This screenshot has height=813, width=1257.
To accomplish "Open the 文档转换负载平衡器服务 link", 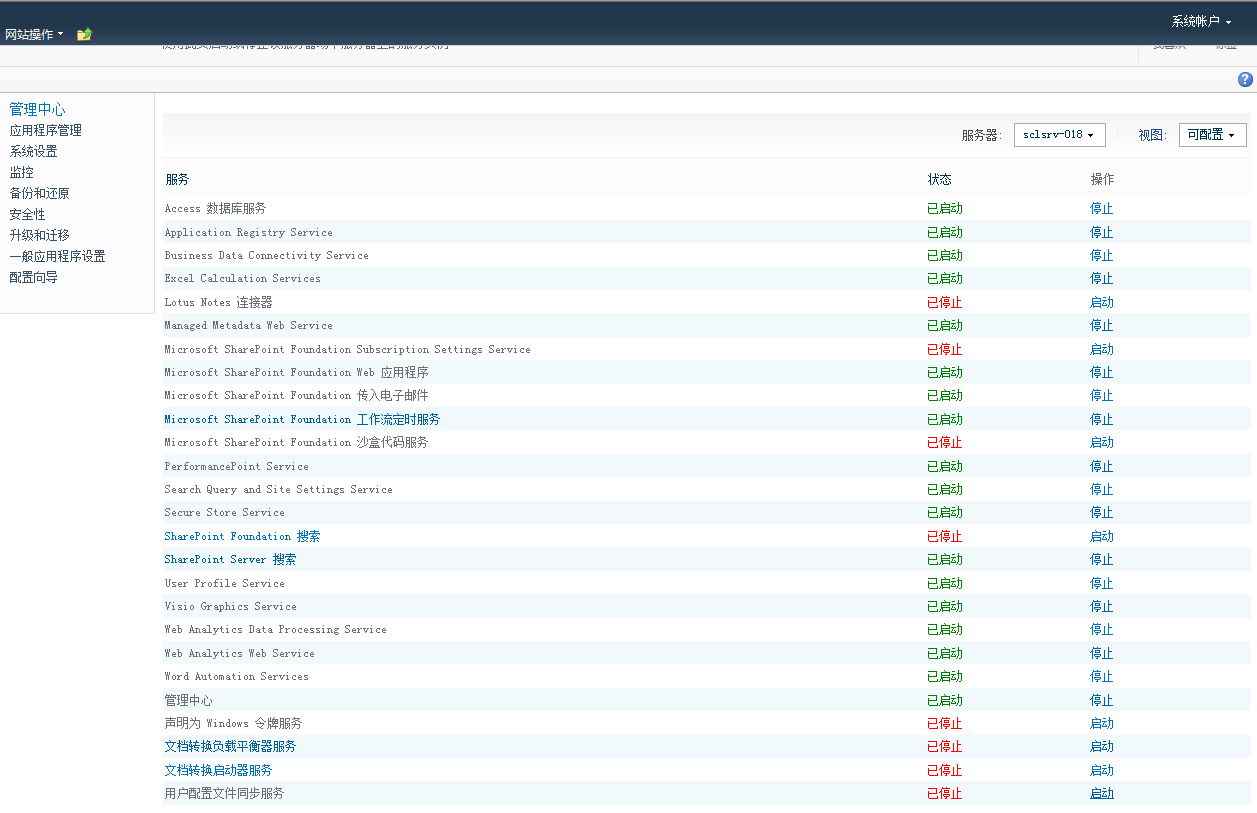I will [x=230, y=746].
